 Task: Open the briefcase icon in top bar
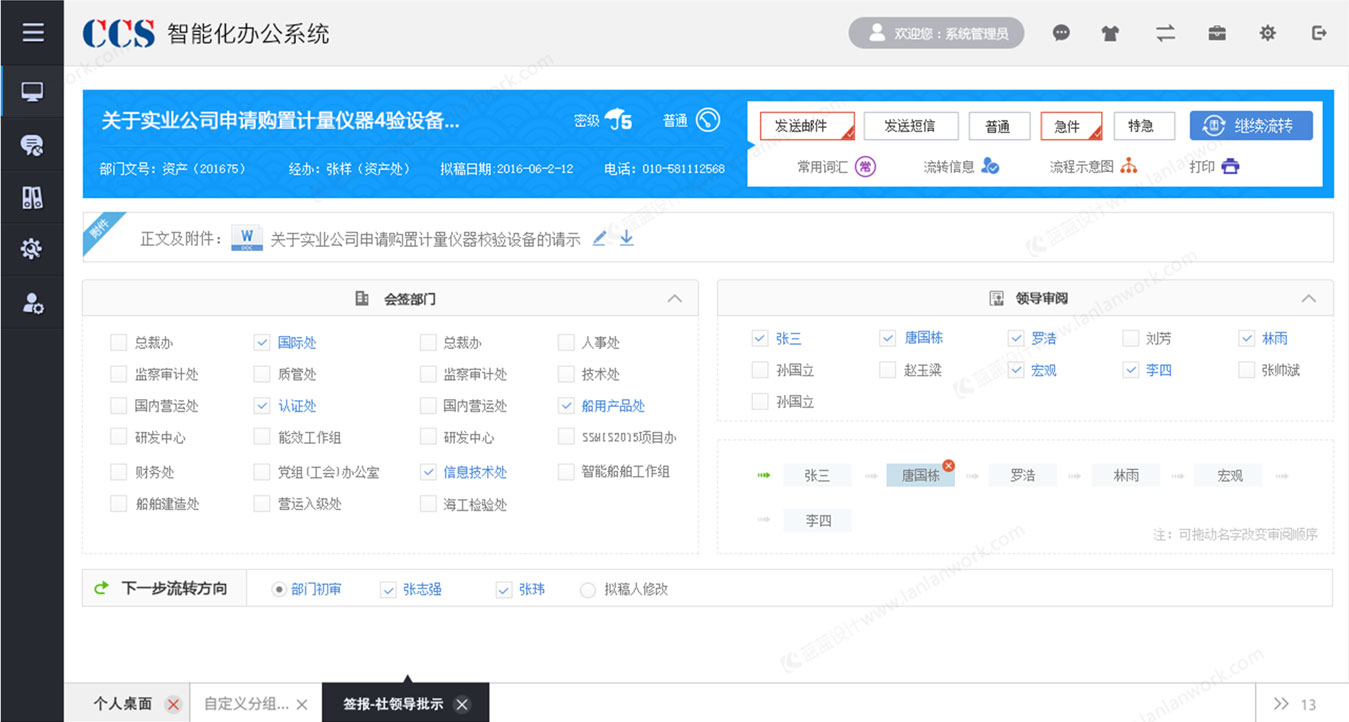tap(1217, 33)
